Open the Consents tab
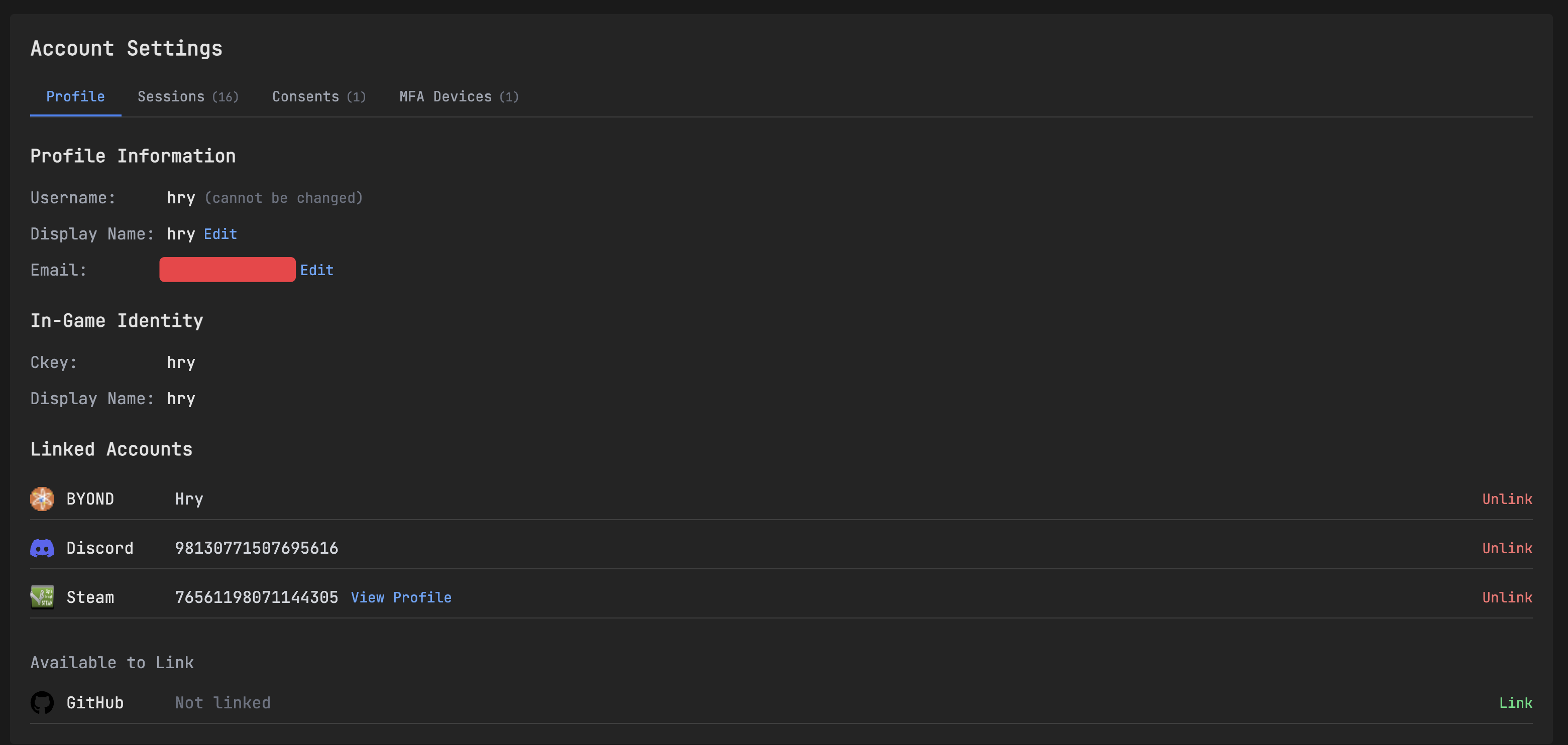Viewport: 1568px width, 745px height. click(318, 97)
